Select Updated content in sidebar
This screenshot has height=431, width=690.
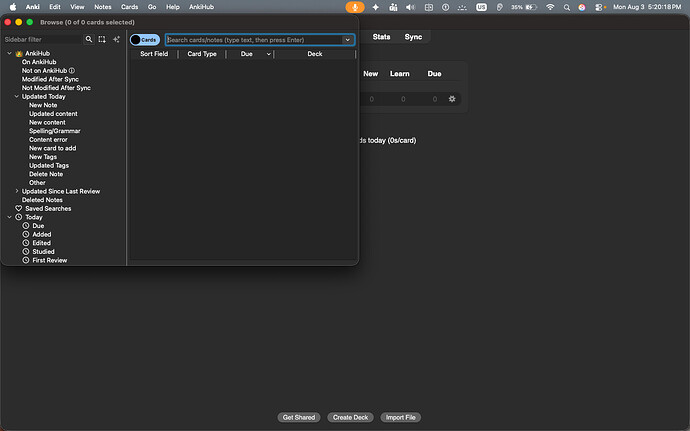pos(53,114)
